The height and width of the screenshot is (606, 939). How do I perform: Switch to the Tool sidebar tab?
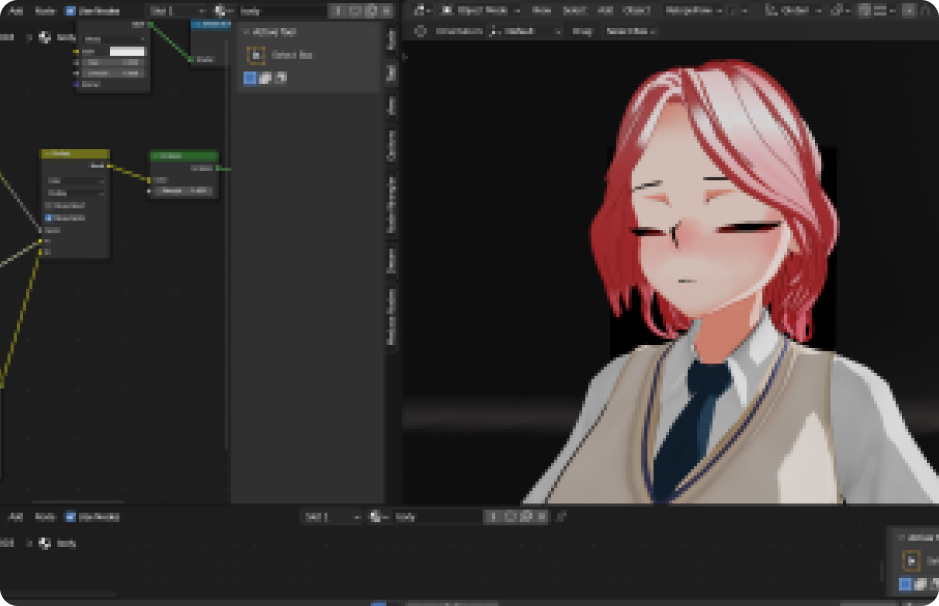pos(392,72)
